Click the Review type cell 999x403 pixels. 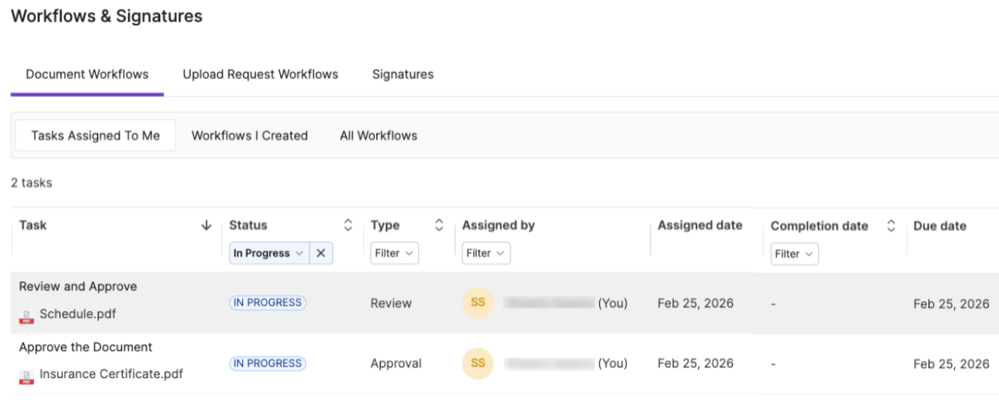pos(391,304)
